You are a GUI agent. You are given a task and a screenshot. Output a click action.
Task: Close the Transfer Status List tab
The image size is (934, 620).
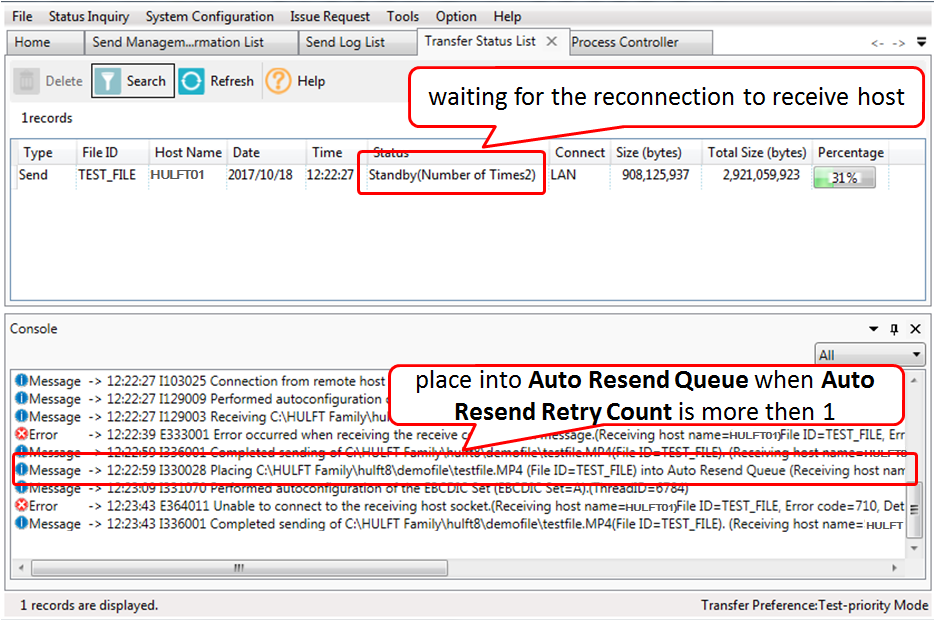[551, 41]
